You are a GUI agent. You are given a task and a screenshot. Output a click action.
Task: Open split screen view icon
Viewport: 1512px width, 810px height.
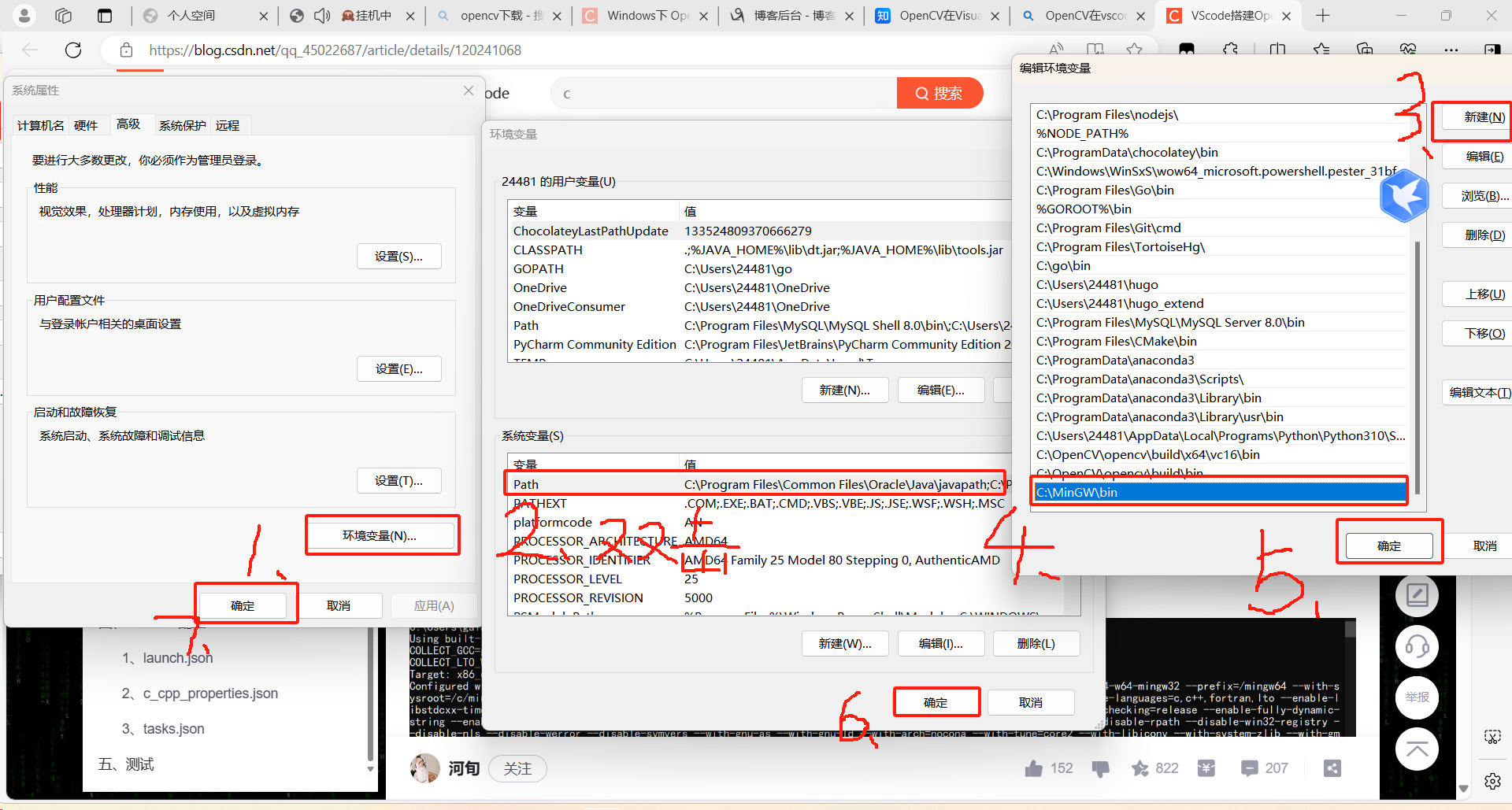(x=1277, y=50)
